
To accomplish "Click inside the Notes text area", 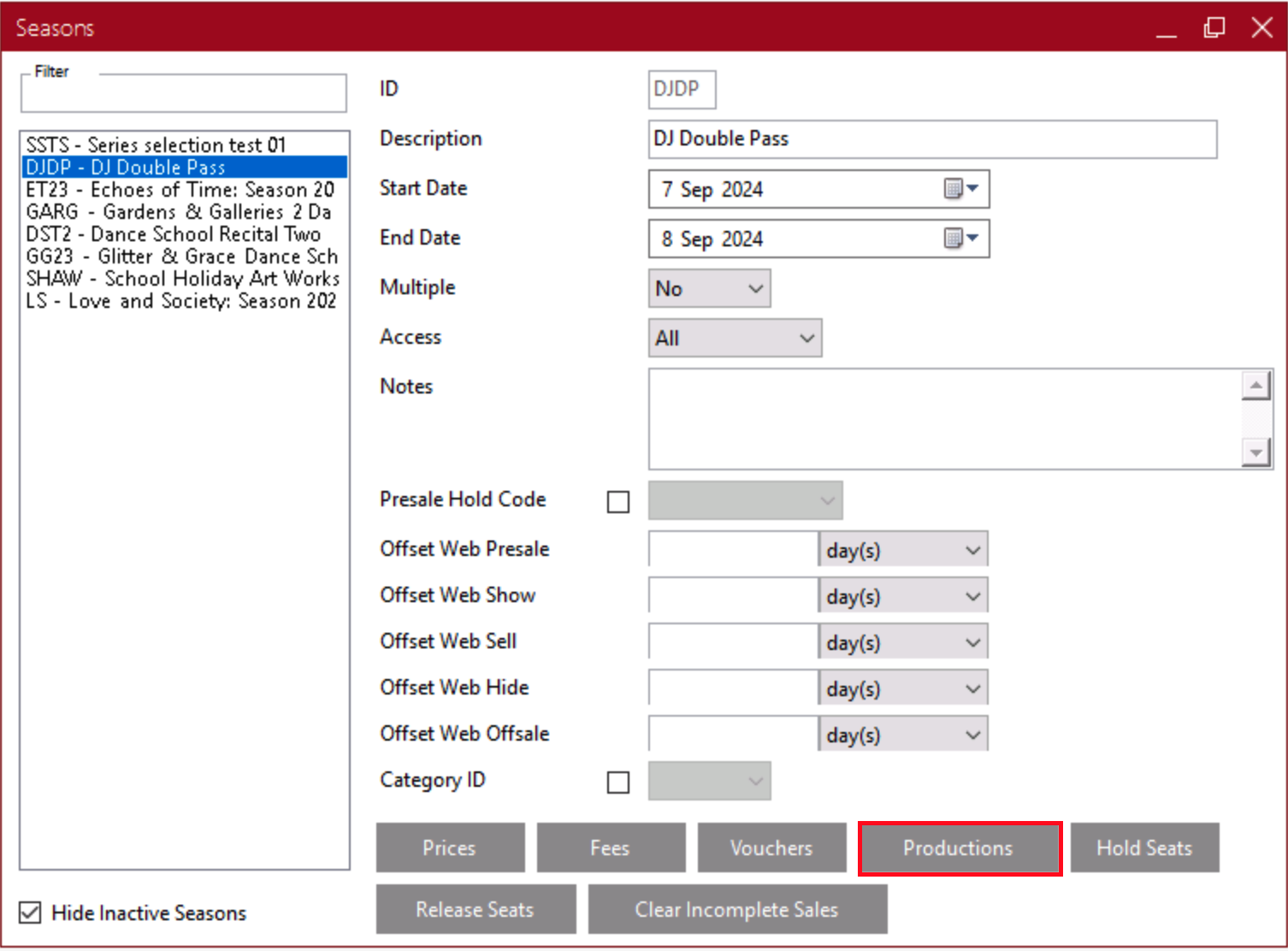I will pyautogui.click(x=945, y=419).
